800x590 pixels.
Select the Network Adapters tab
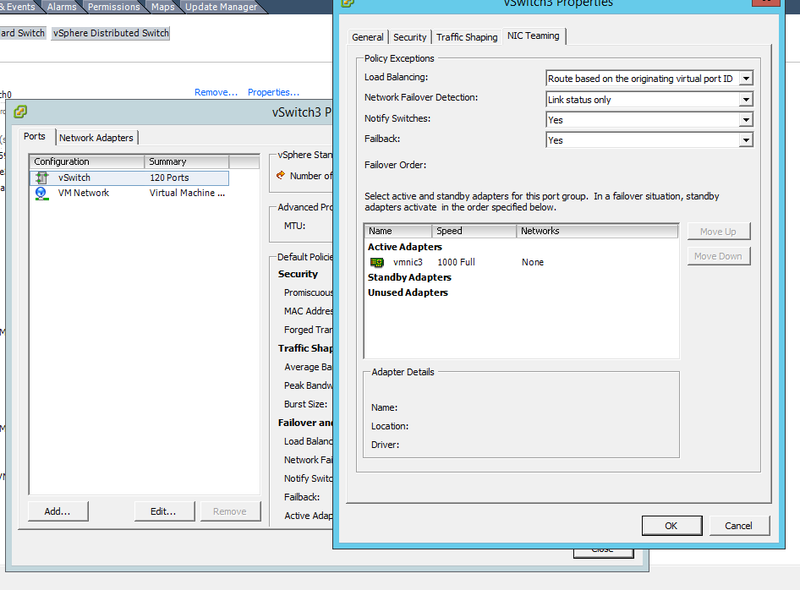click(97, 137)
